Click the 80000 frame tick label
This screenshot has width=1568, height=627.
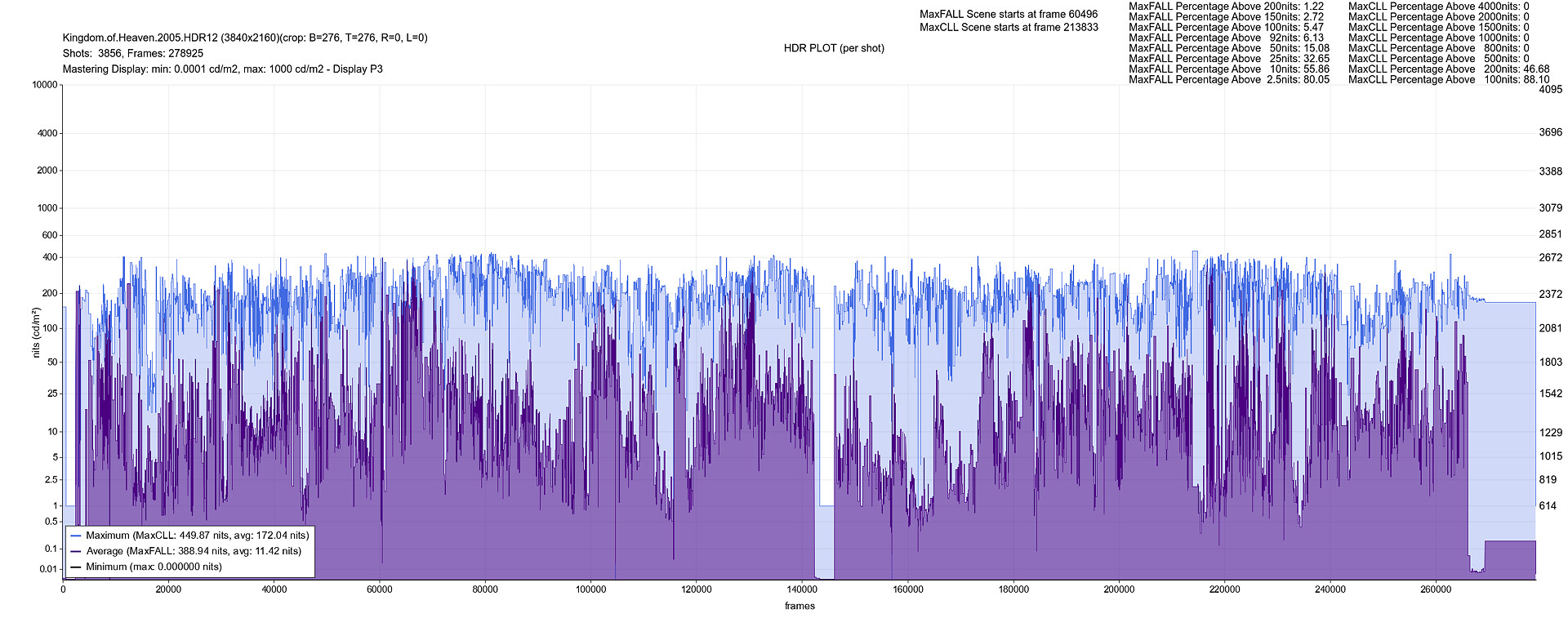[485, 589]
